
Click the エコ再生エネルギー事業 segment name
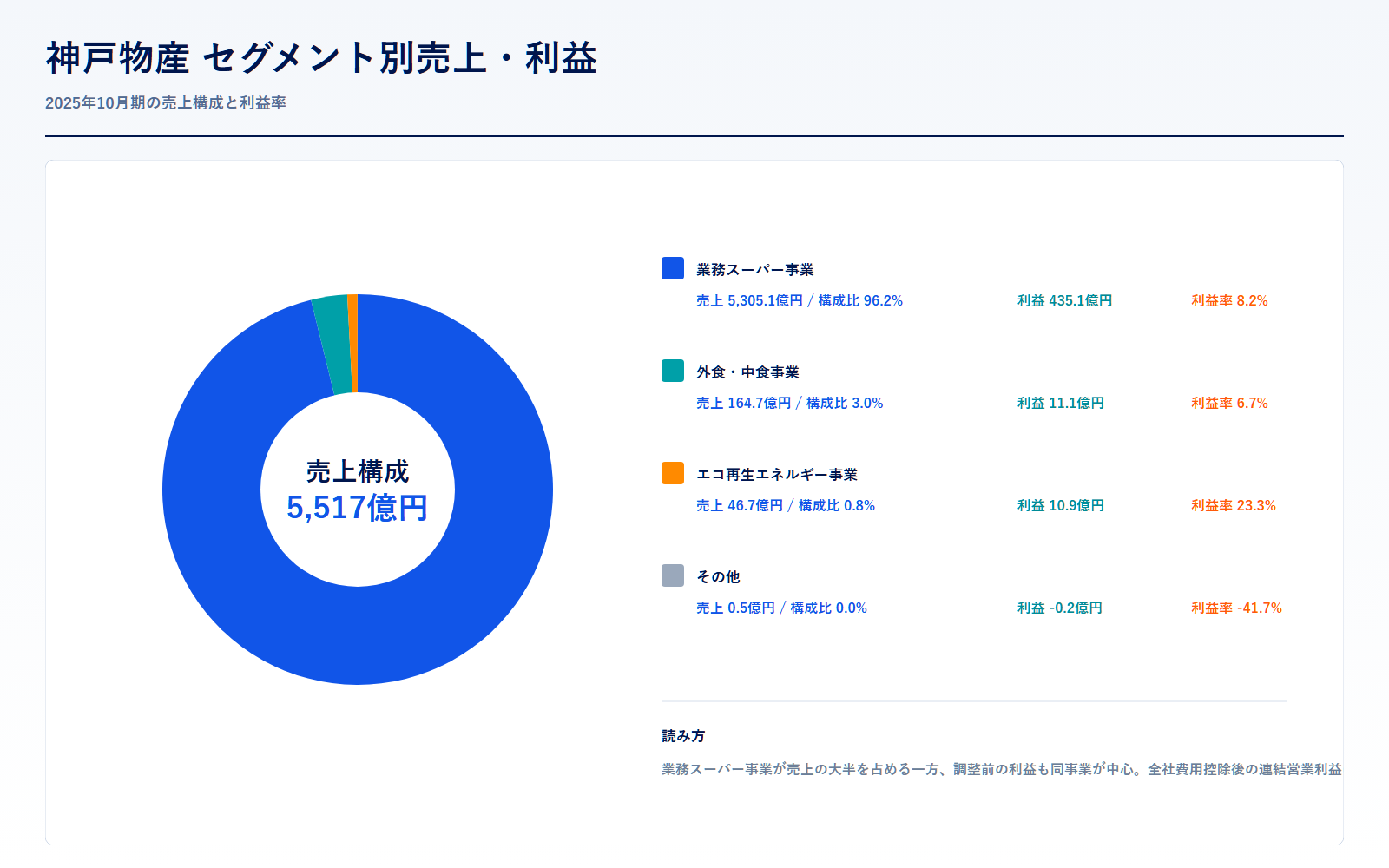pyautogui.click(x=777, y=475)
